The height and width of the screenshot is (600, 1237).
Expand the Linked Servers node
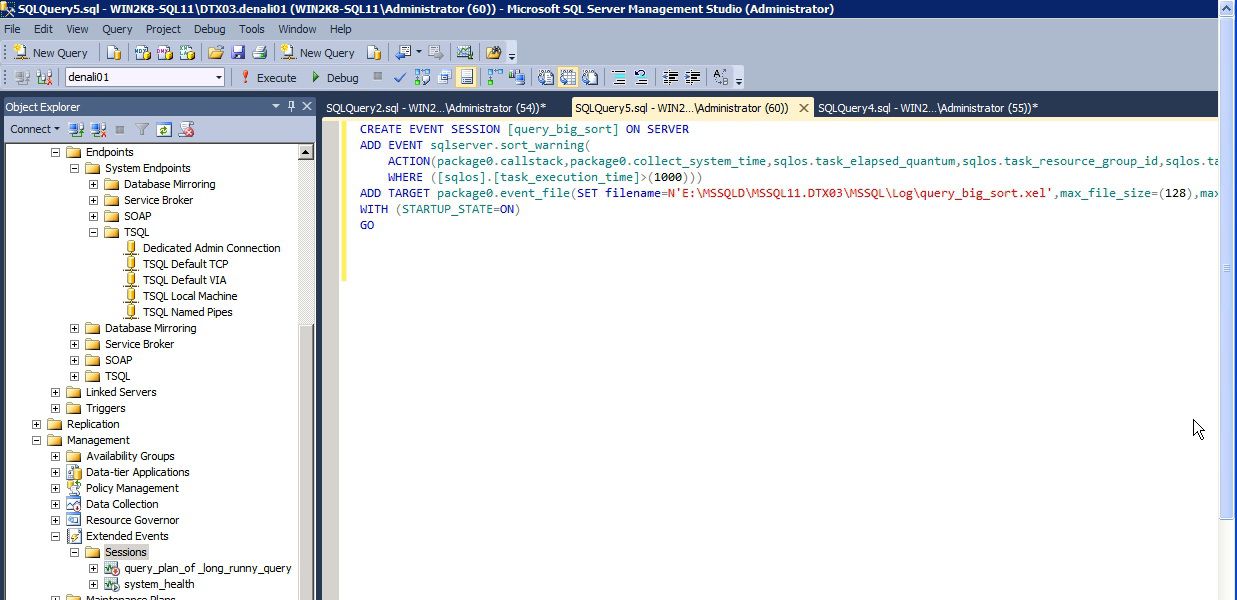click(x=55, y=392)
